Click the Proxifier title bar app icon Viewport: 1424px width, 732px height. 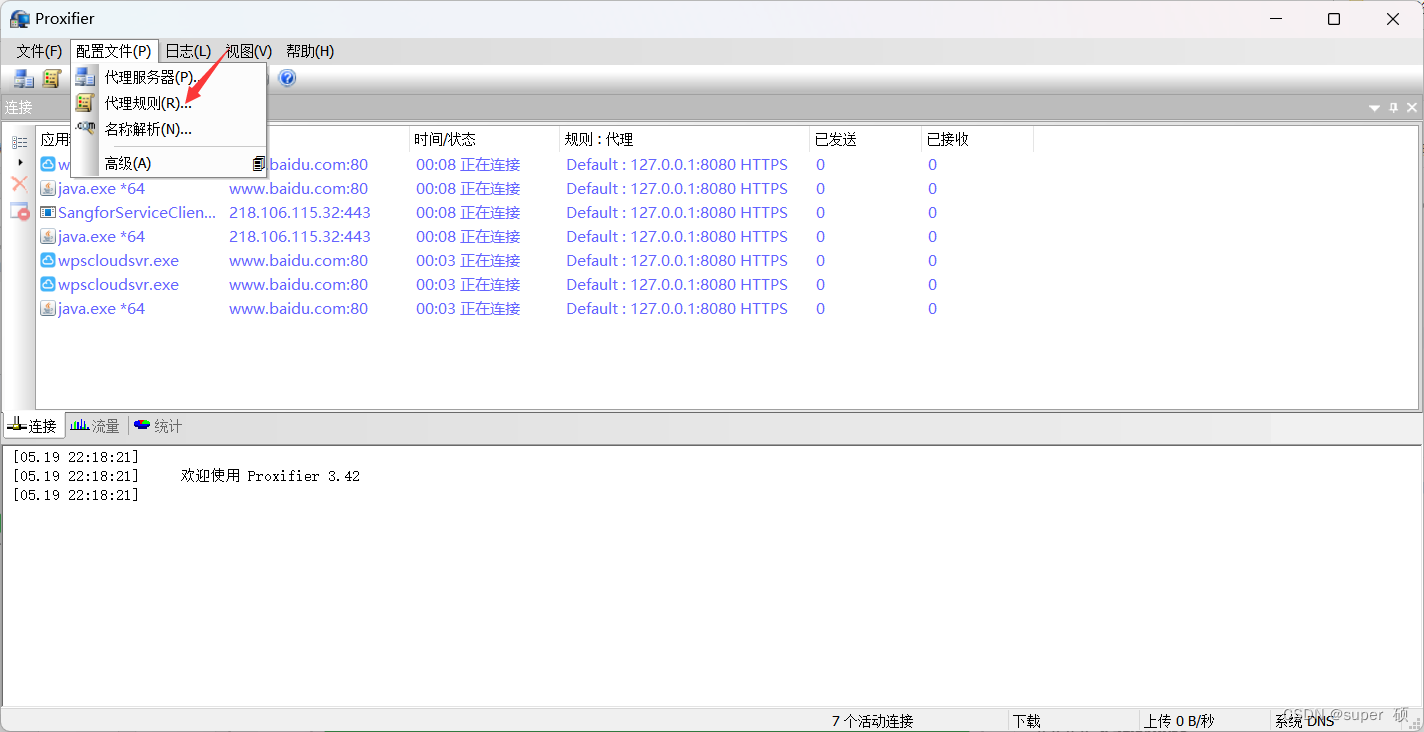19,19
